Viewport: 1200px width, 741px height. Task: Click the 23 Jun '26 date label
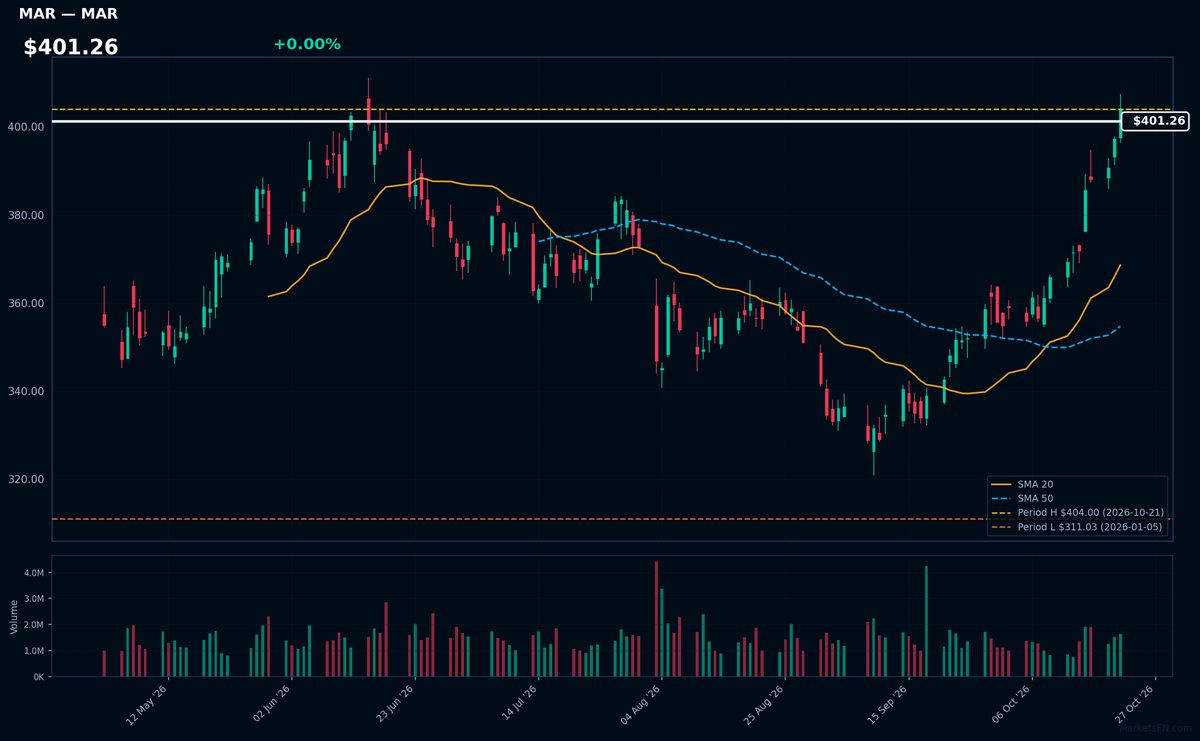pyautogui.click(x=394, y=704)
